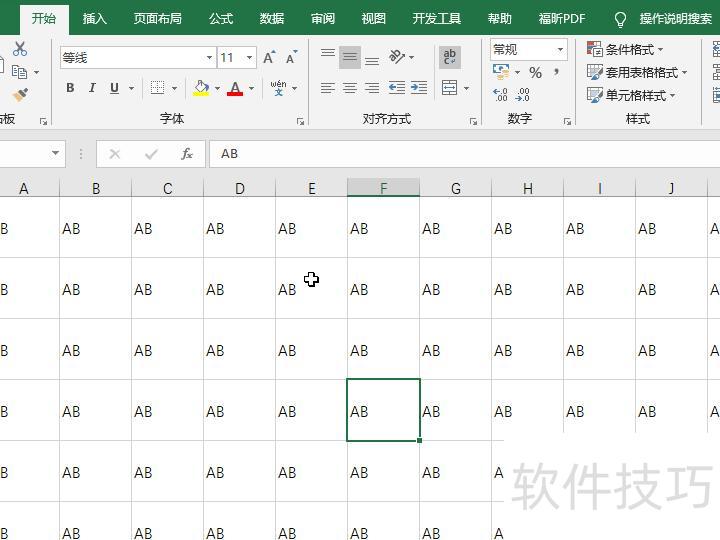This screenshot has height=540, width=720.
Task: Click the wén phonetic guide icon
Action: [278, 88]
